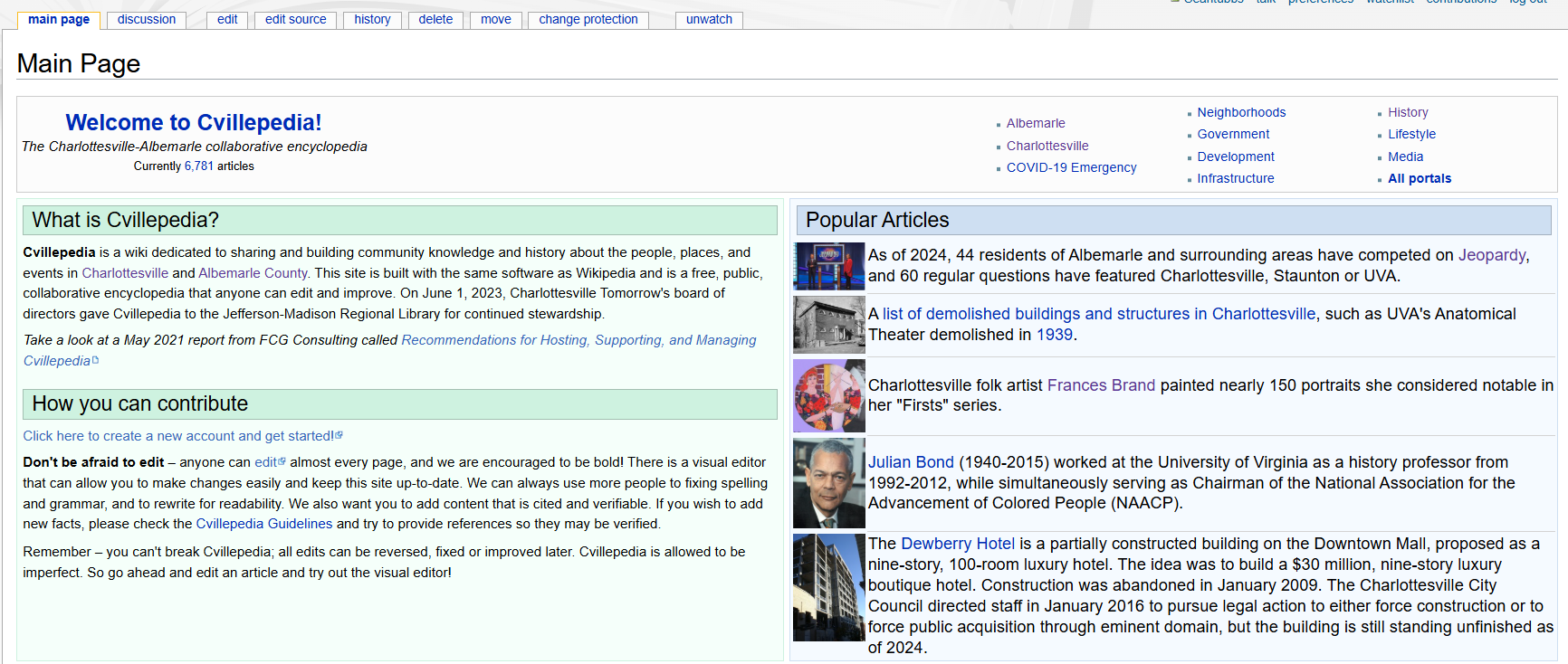Click the Dewberry Hotel building thumbnail
Viewport: 1568px width, 664px height.
coord(829,588)
